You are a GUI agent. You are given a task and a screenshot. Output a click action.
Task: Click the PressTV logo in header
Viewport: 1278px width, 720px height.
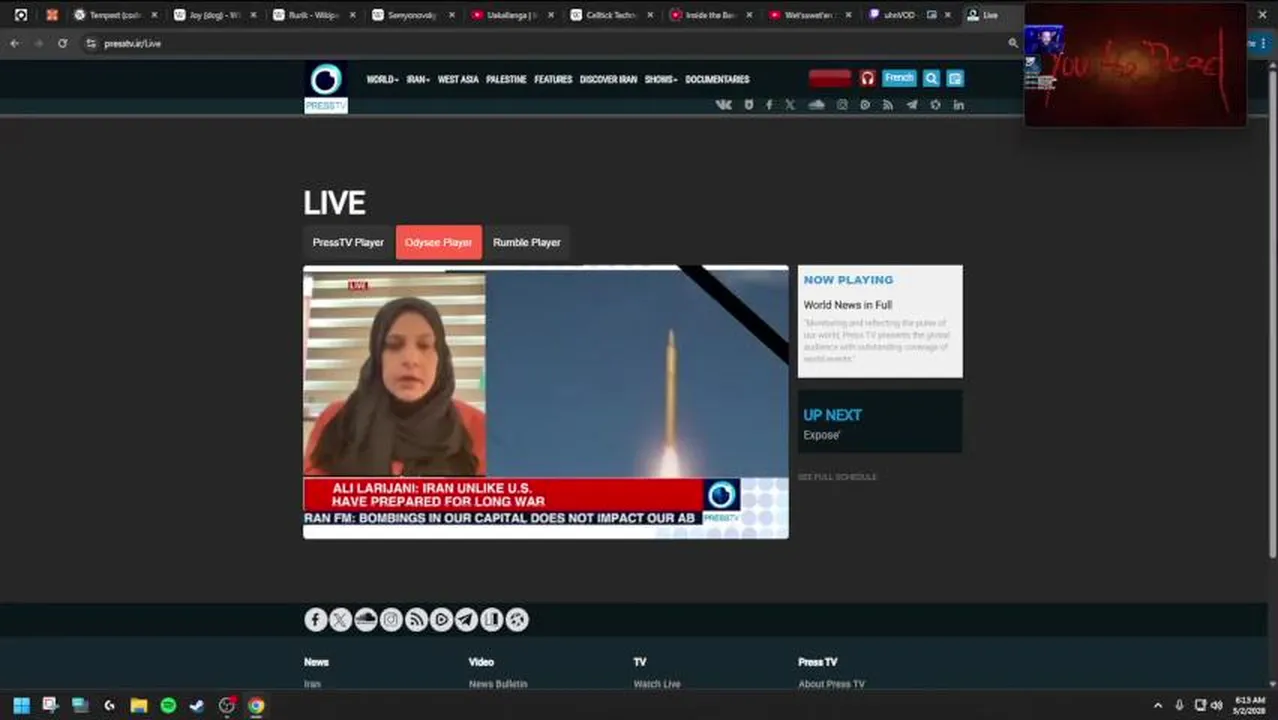click(x=326, y=88)
